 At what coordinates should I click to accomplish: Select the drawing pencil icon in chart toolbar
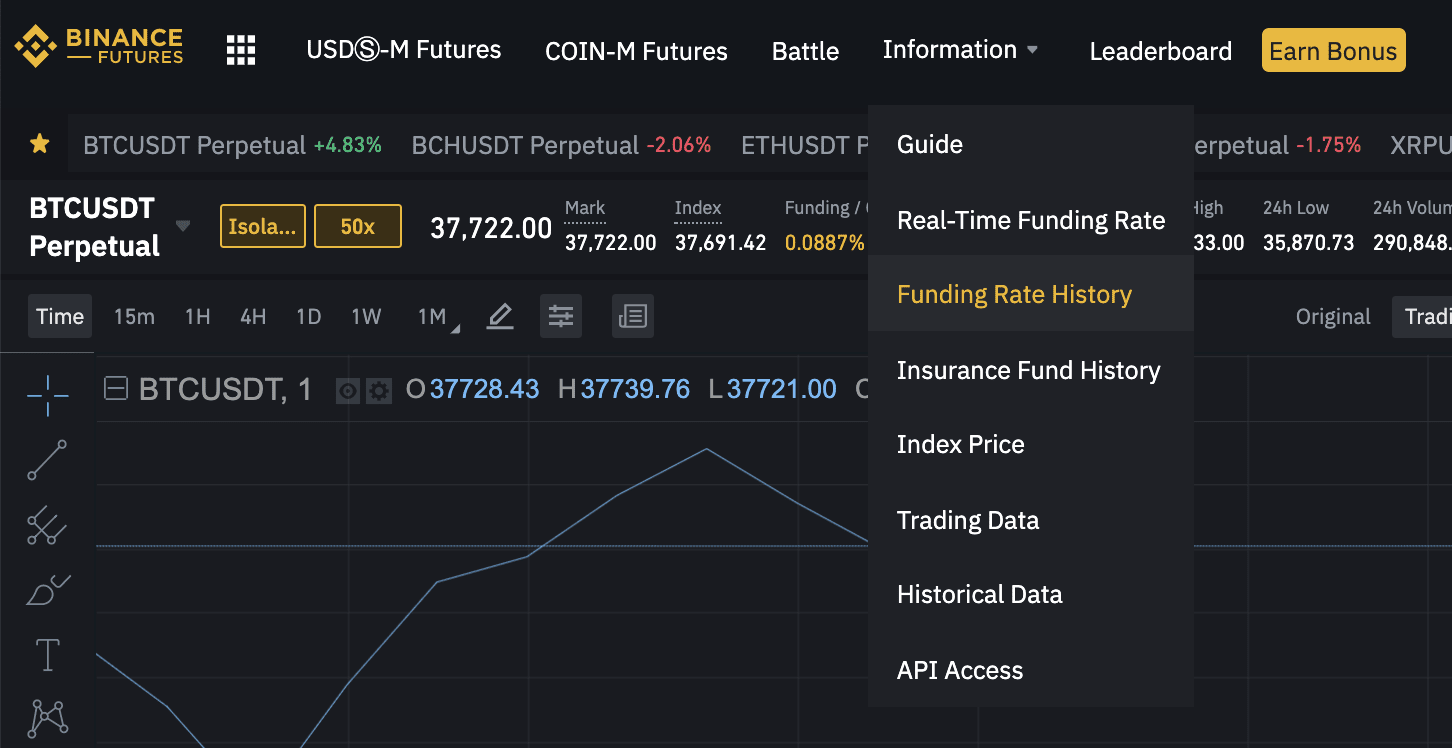500,317
